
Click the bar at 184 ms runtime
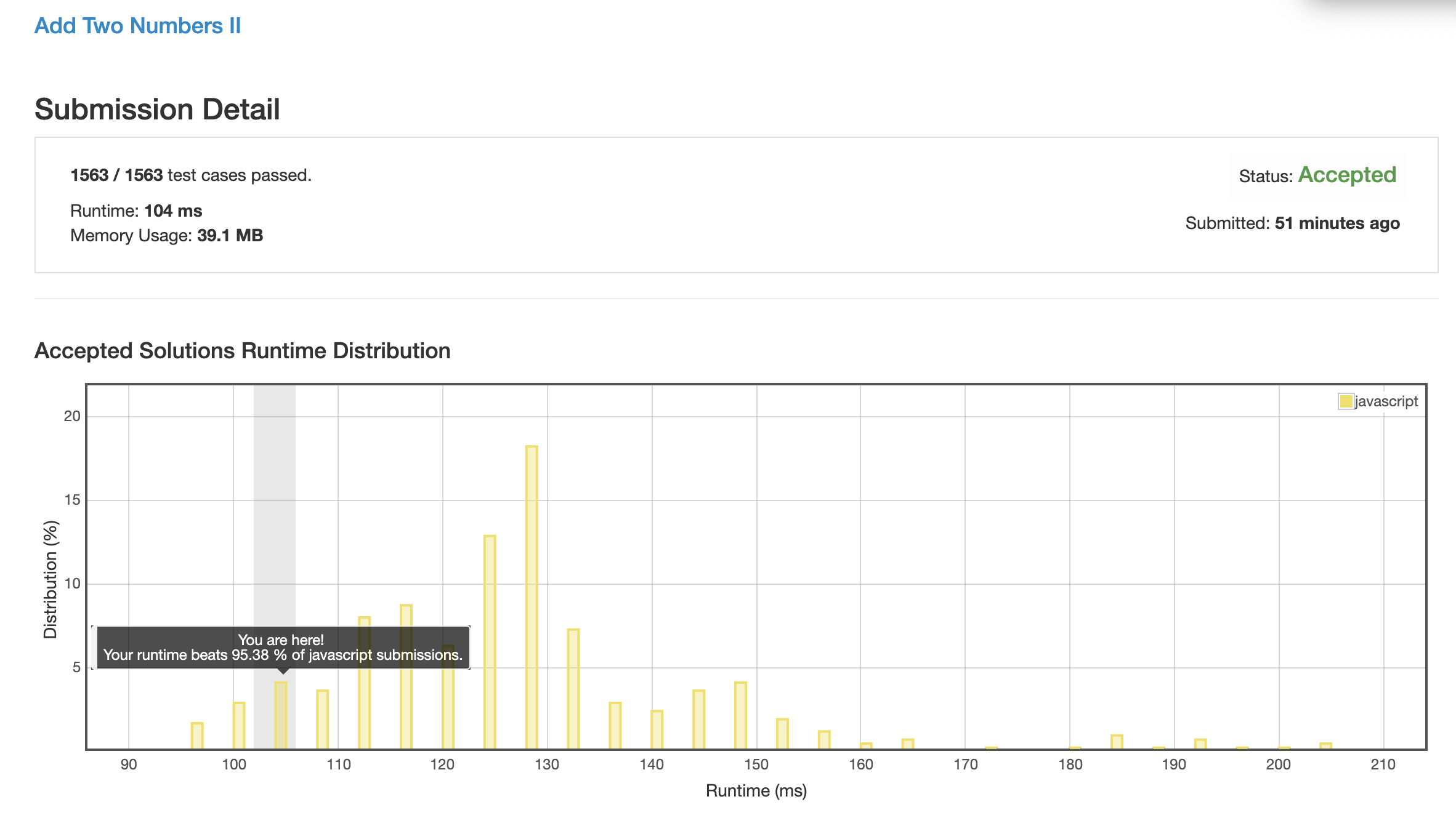[1117, 742]
